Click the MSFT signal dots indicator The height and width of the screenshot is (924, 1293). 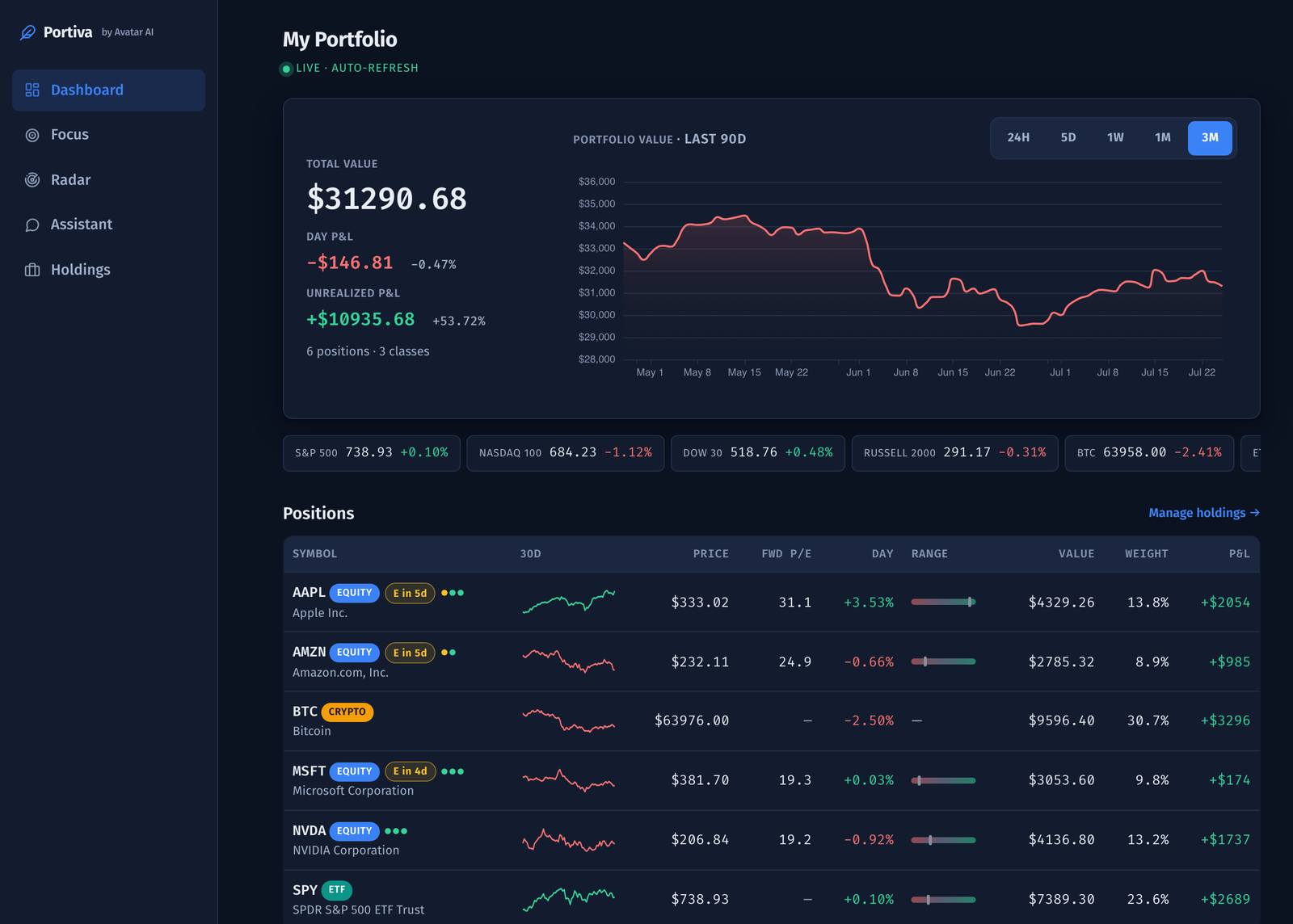click(x=453, y=771)
